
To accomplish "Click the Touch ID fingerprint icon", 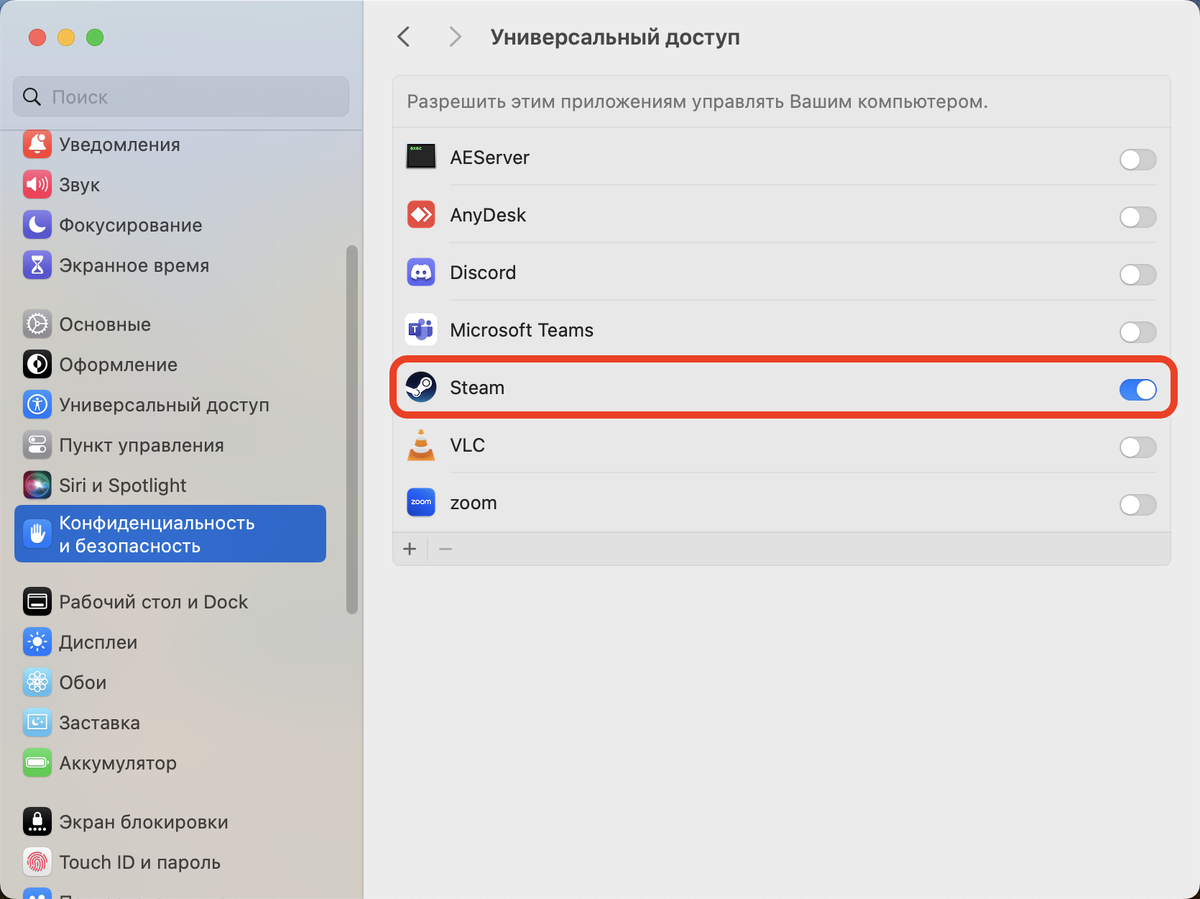I will [x=37, y=862].
